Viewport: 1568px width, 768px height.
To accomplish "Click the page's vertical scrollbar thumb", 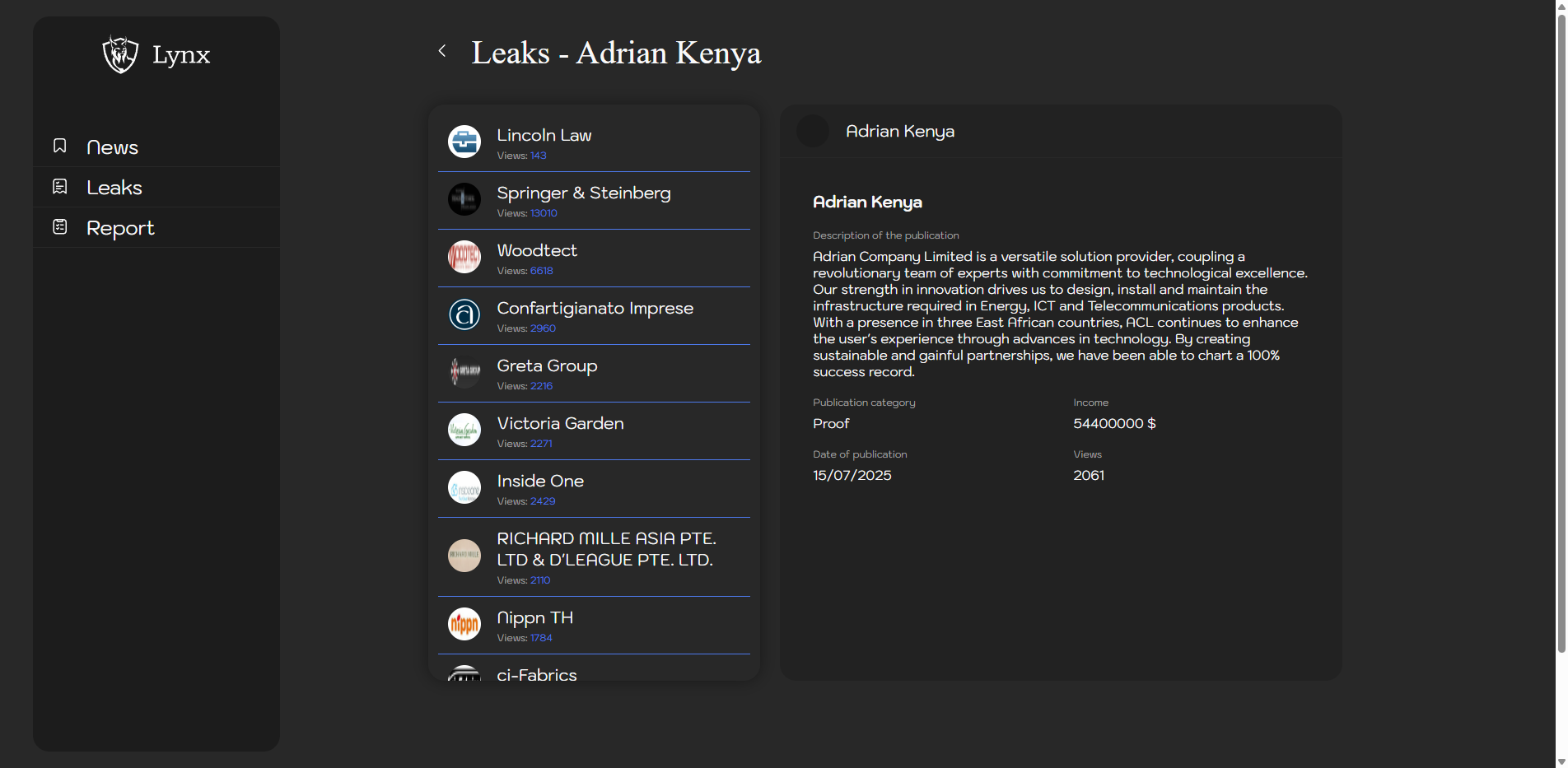I will [1561, 329].
